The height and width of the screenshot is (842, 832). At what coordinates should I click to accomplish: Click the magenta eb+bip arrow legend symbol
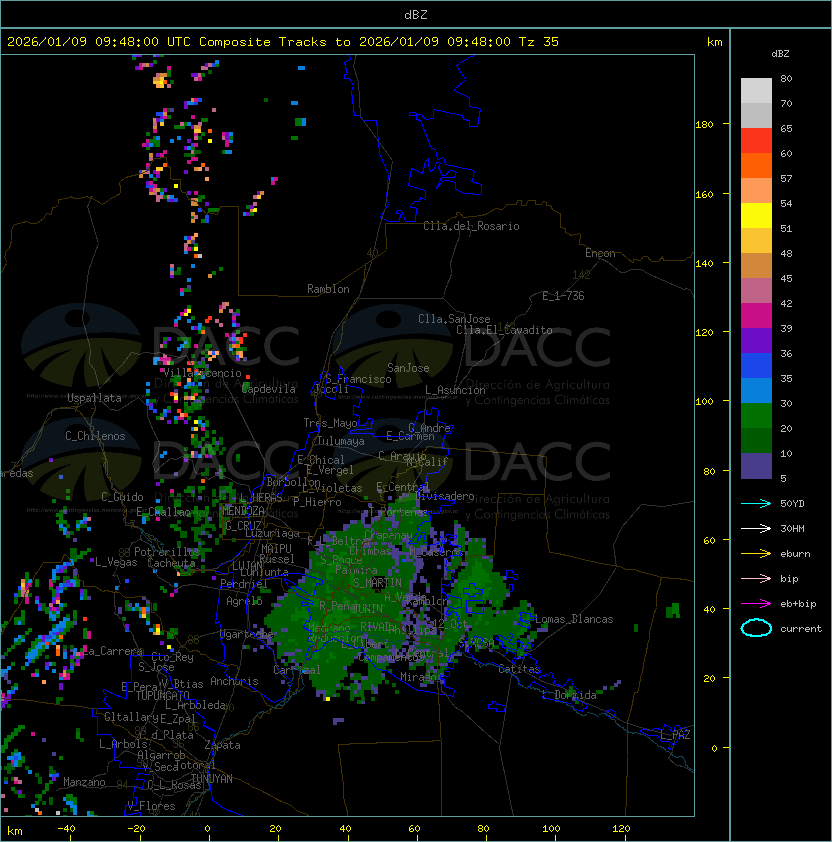(756, 604)
